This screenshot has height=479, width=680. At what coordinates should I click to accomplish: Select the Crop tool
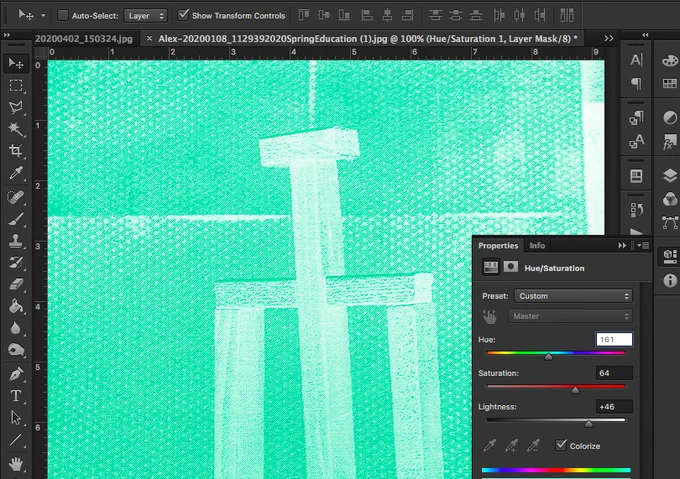[16, 150]
